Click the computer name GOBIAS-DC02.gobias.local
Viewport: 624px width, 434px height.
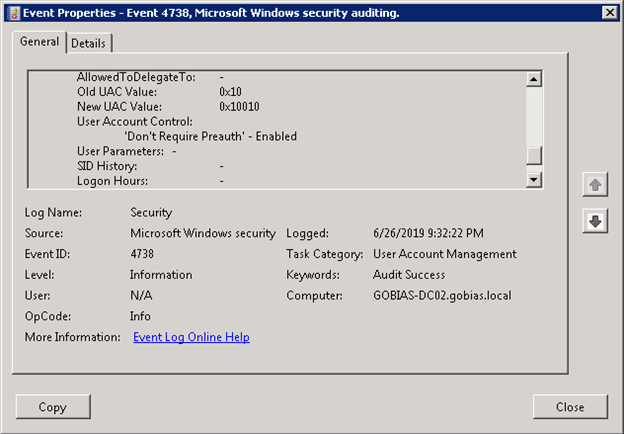pyautogui.click(x=442, y=296)
